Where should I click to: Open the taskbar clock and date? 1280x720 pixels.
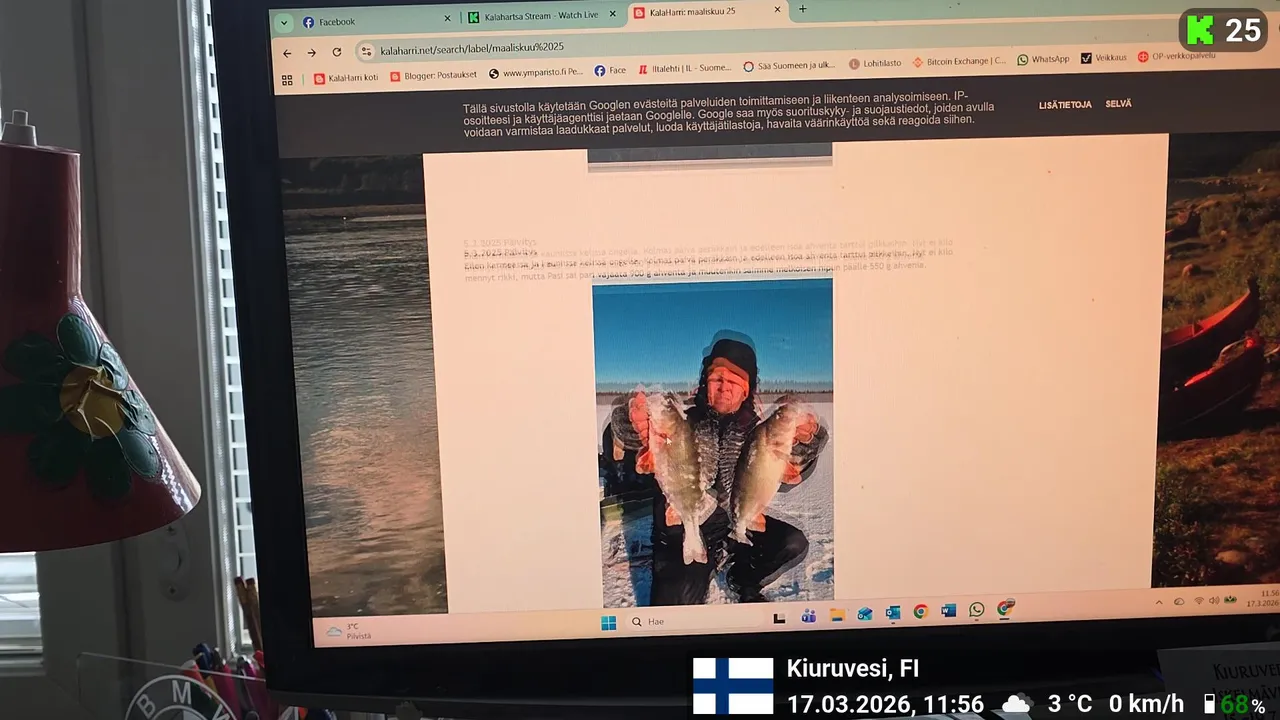[x=1263, y=598]
